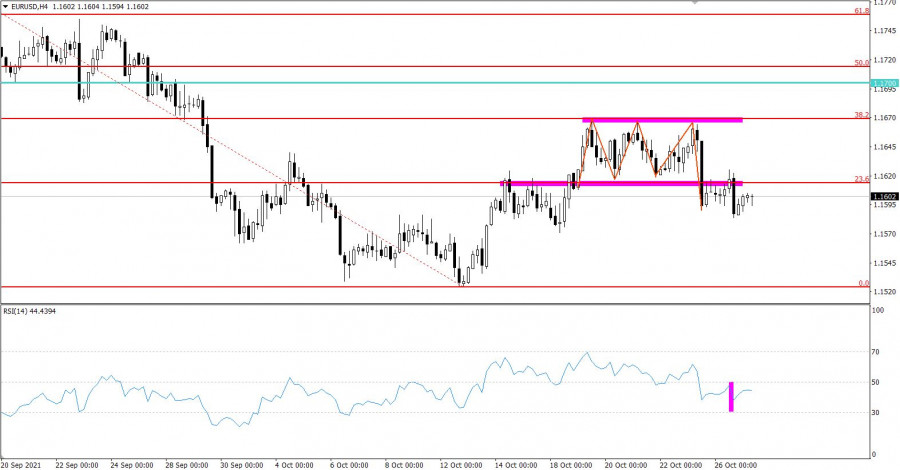Click the 24 Sep 00:00 date label
The image size is (900, 470).
tap(132, 465)
